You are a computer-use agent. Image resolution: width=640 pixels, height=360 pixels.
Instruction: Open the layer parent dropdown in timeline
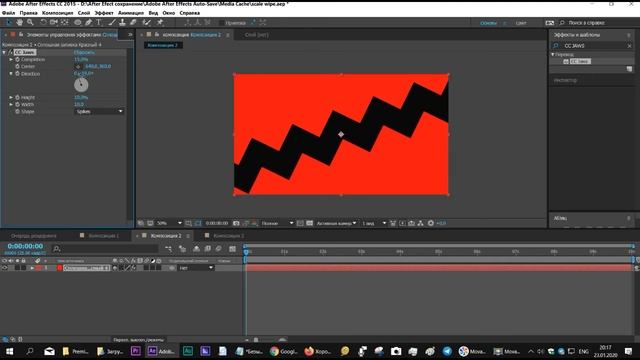click(196, 268)
